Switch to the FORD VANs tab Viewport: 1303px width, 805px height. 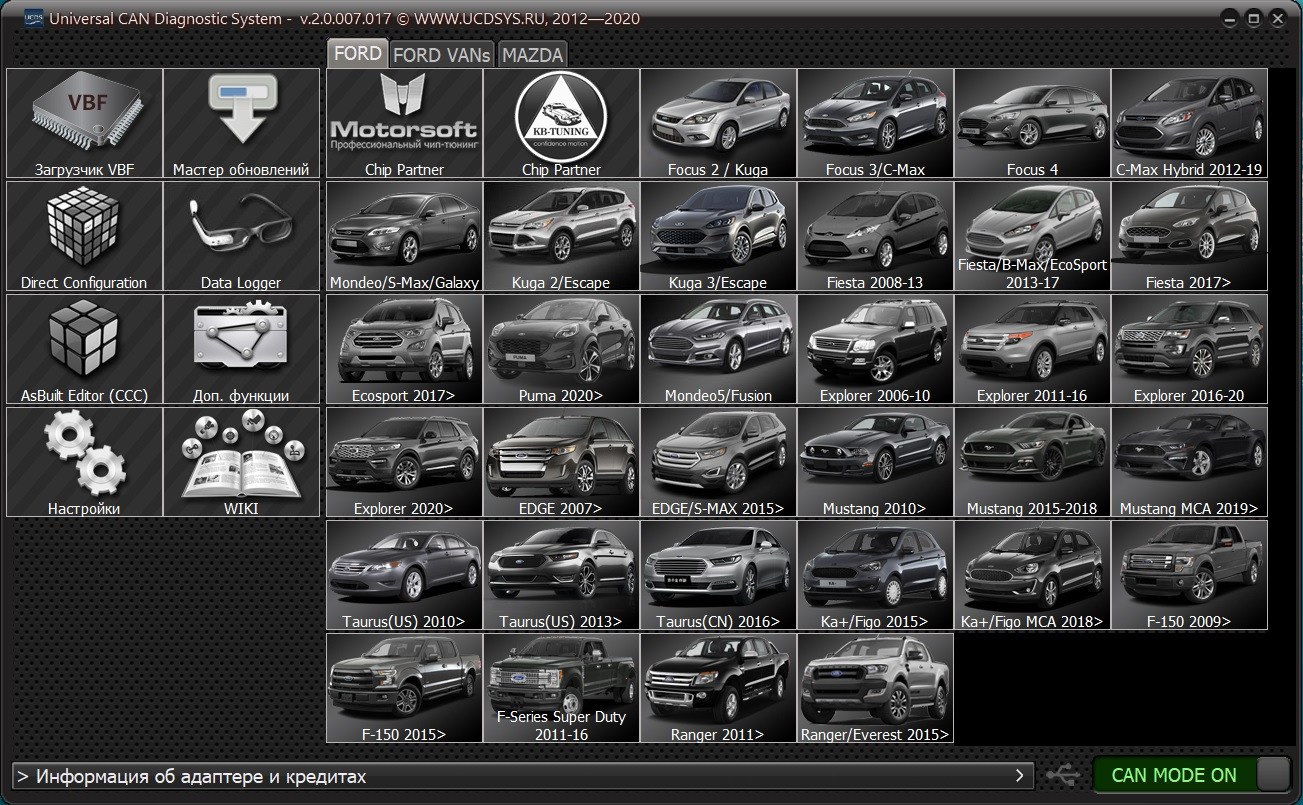[x=441, y=55]
